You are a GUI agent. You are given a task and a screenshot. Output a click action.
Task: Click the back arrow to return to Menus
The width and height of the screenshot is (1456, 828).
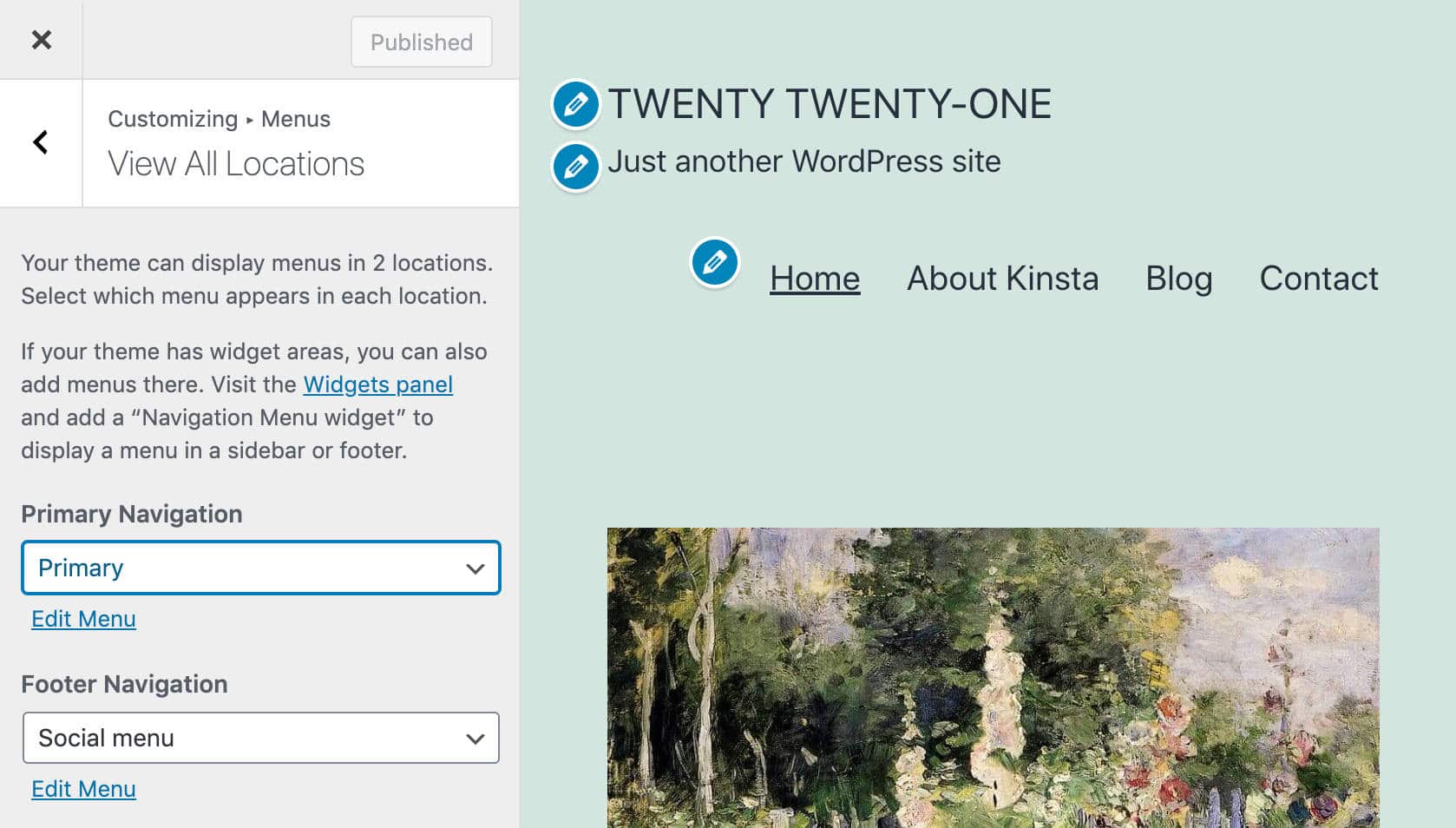tap(39, 142)
